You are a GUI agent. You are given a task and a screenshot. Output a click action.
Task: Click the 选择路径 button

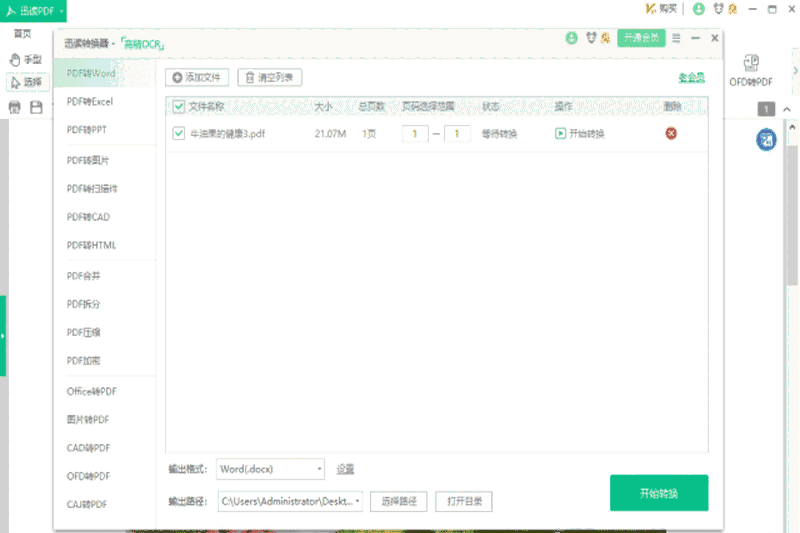pyautogui.click(x=399, y=501)
